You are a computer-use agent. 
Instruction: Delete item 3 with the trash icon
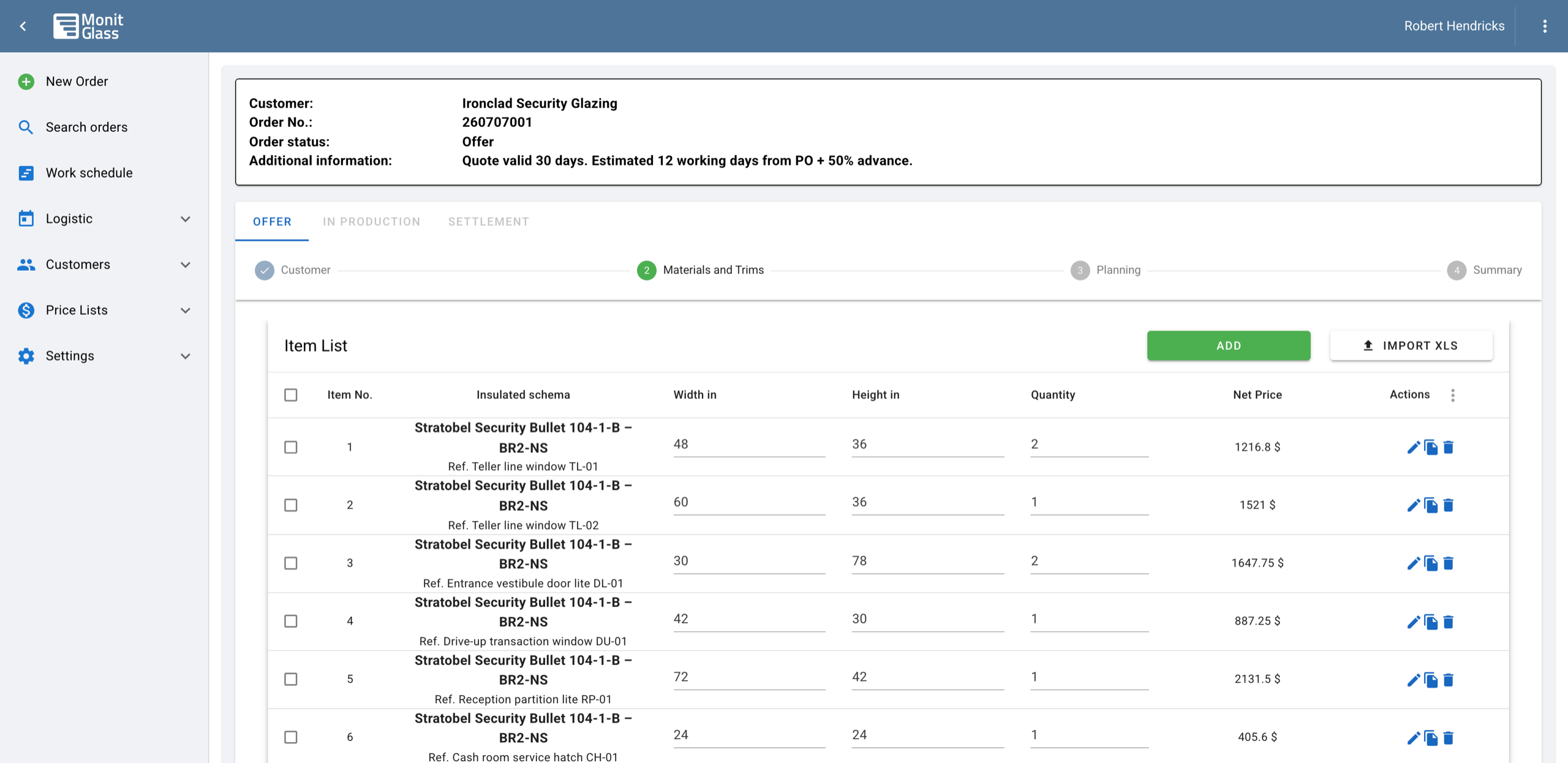tap(1448, 563)
